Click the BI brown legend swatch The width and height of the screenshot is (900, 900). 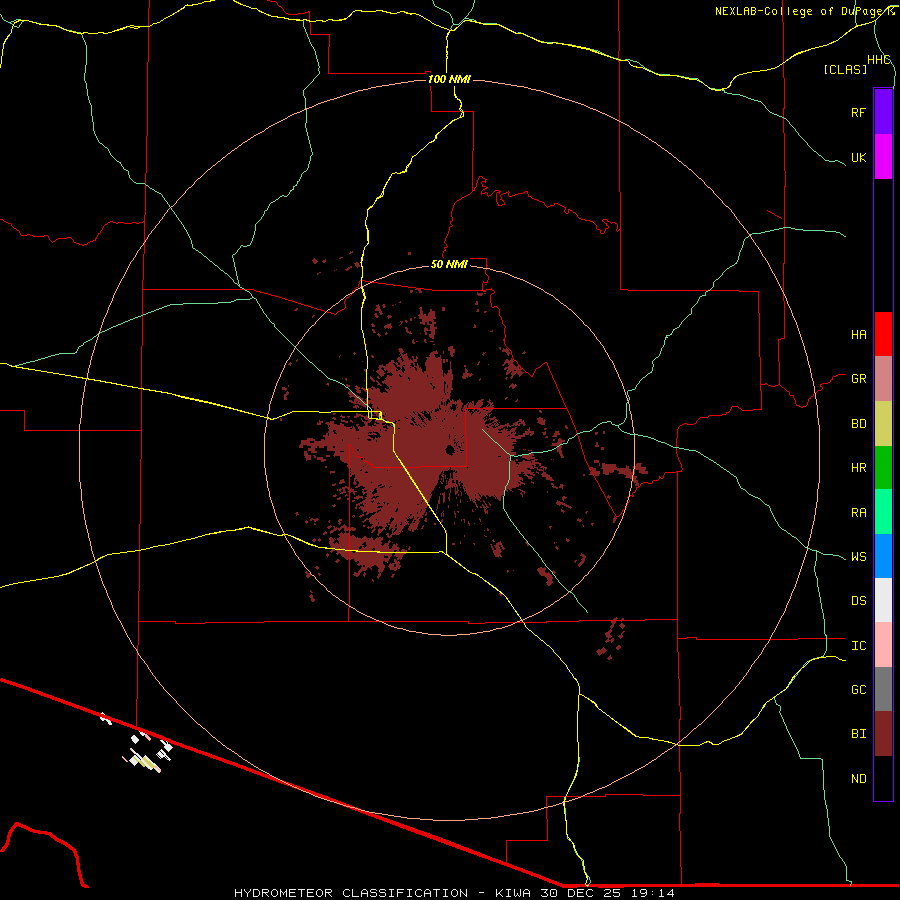883,734
